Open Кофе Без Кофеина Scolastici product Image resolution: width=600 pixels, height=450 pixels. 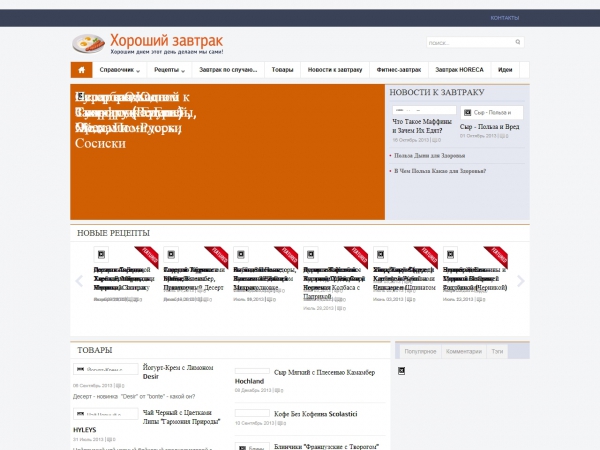316,414
